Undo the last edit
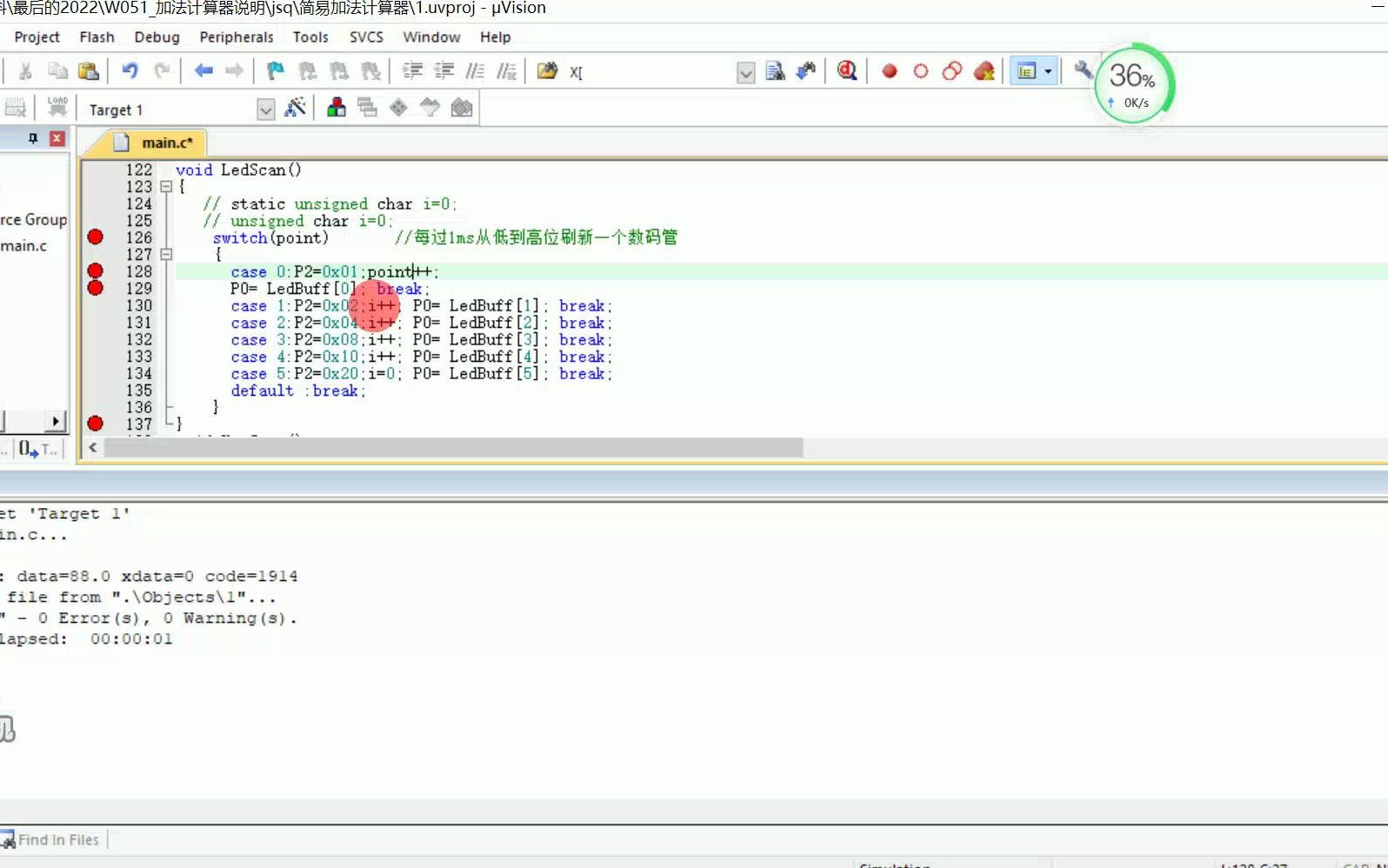This screenshot has width=1388, height=868. tap(130, 71)
